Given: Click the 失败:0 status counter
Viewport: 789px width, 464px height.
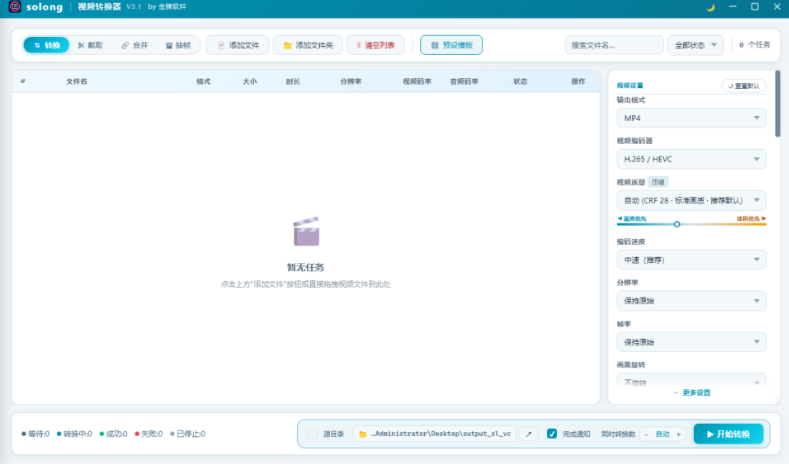Looking at the screenshot, I should 148,434.
